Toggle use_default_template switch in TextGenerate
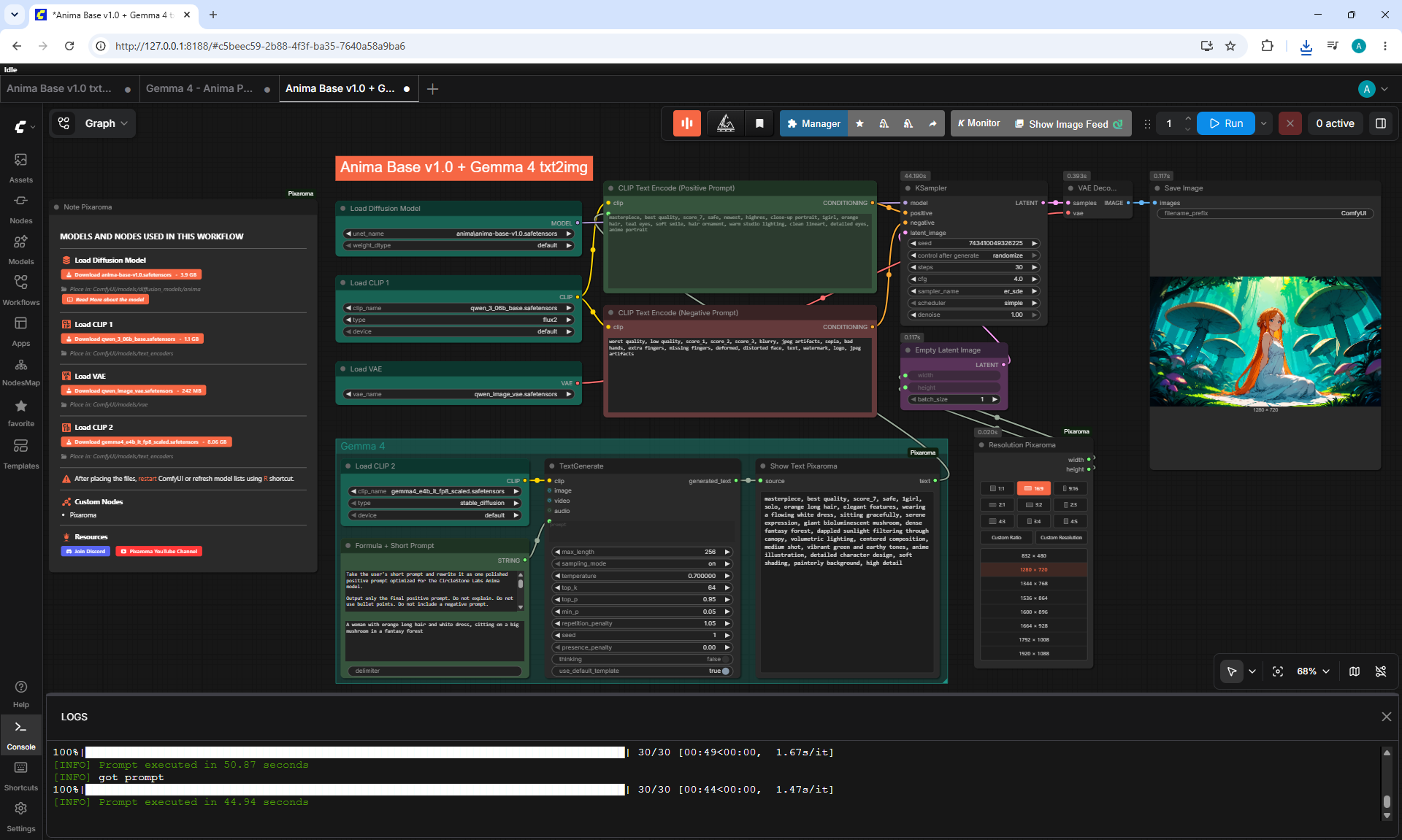Viewport: 1402px width, 840px height. 642,671
